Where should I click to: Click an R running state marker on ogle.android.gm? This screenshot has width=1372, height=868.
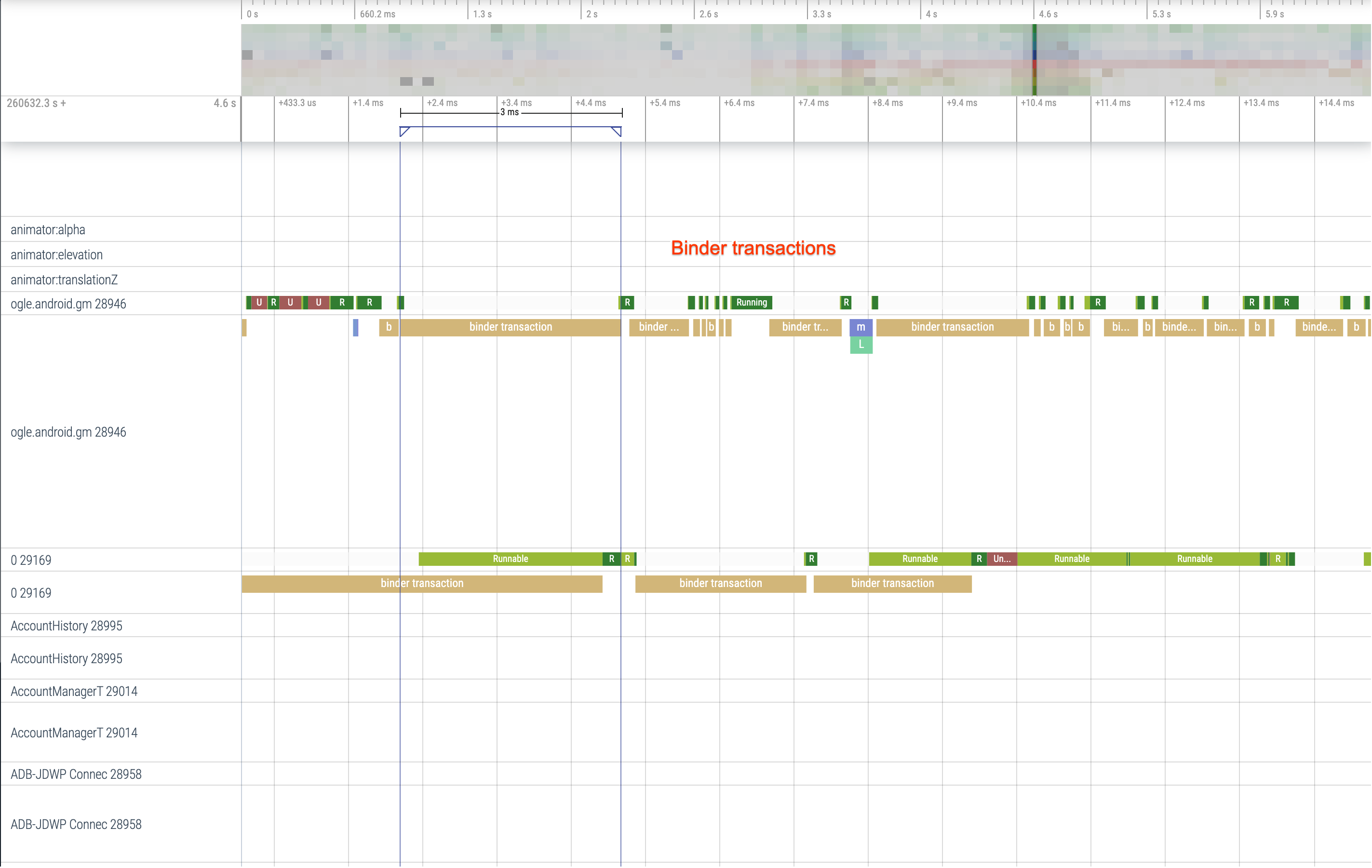(x=369, y=303)
